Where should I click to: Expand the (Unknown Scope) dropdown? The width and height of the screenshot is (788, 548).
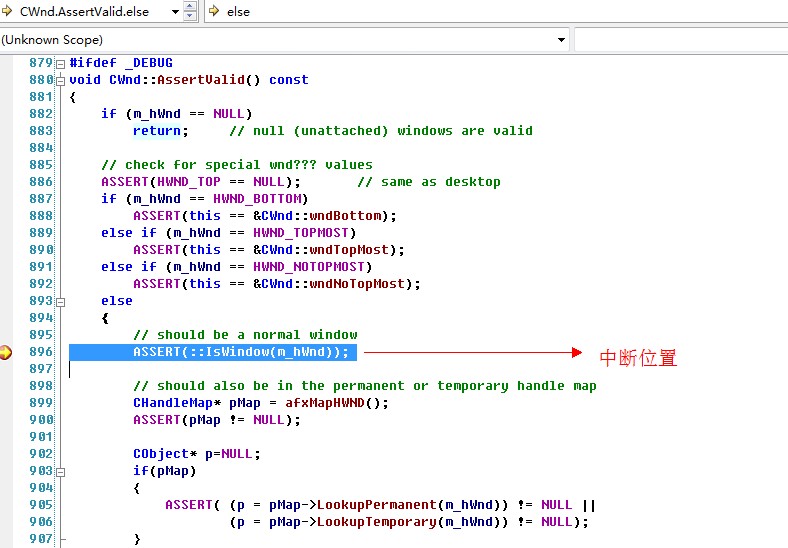(x=560, y=40)
